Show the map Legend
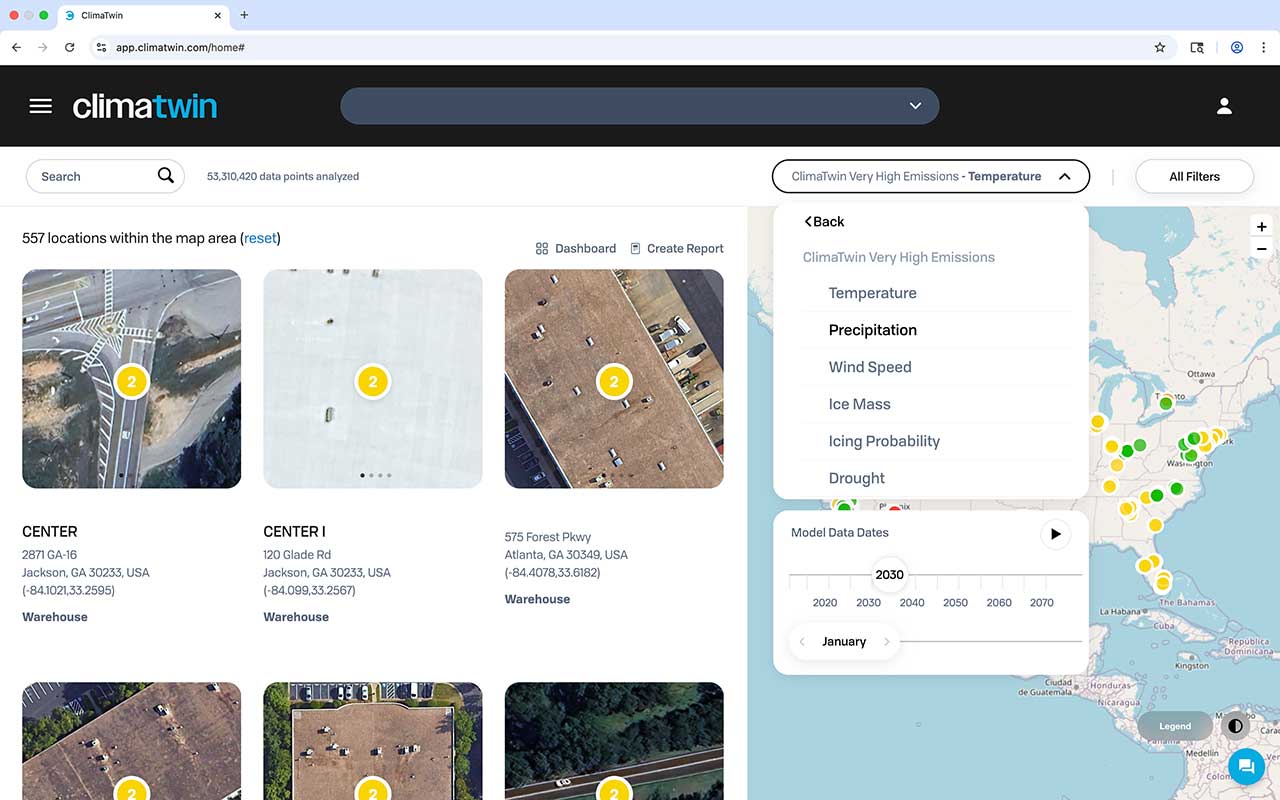This screenshot has height=800, width=1280. click(1175, 726)
